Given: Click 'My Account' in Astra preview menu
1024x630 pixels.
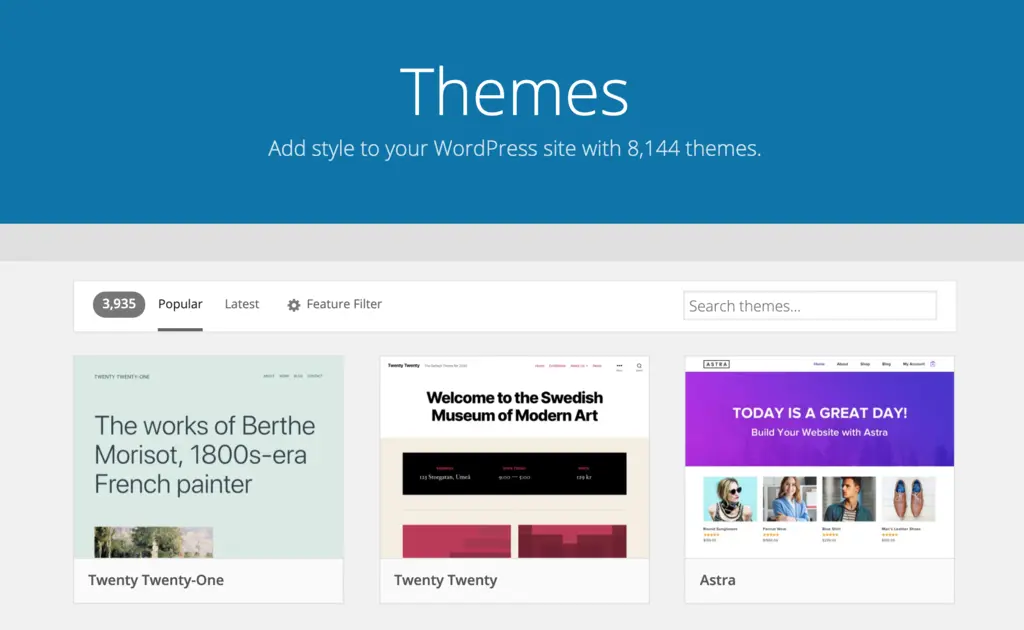Looking at the screenshot, I should (914, 364).
